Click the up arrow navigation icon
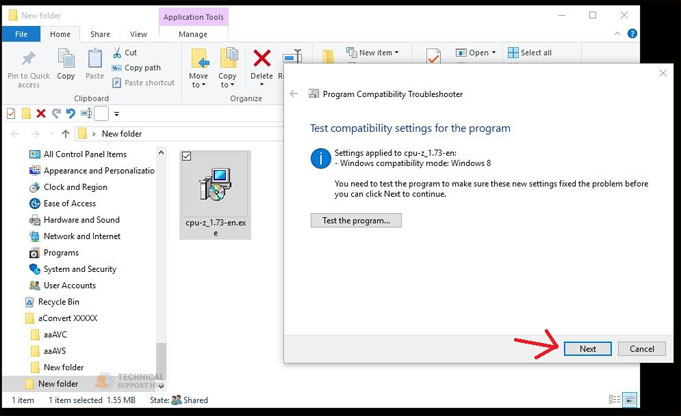 coord(65,133)
